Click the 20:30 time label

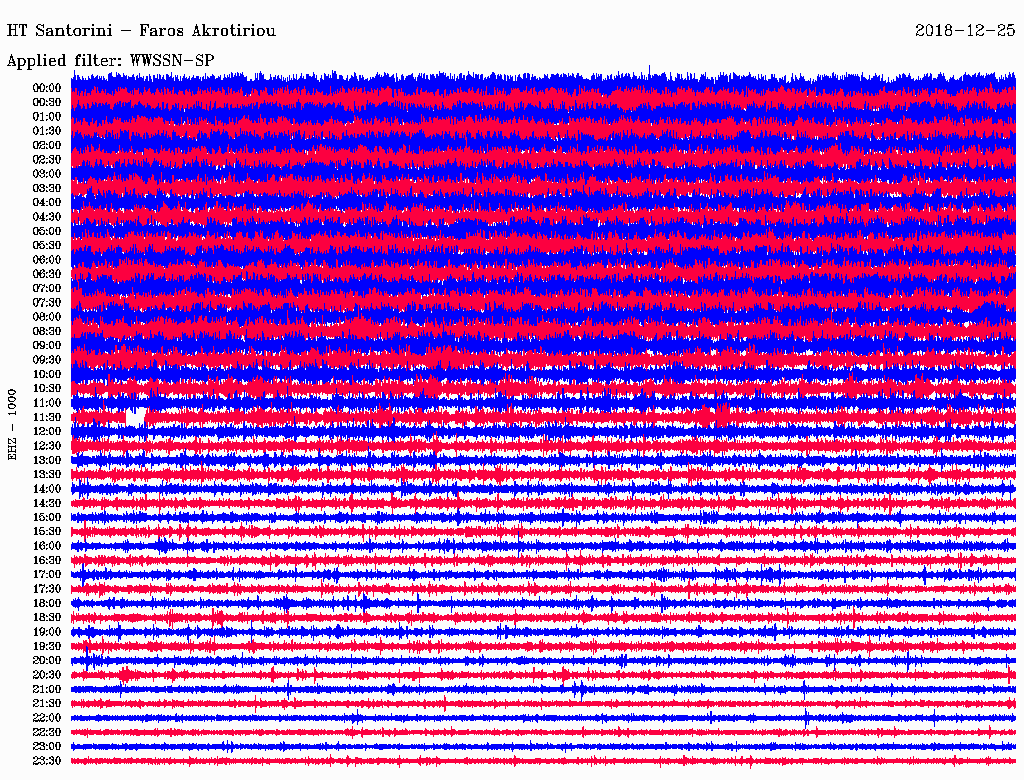(x=47, y=675)
